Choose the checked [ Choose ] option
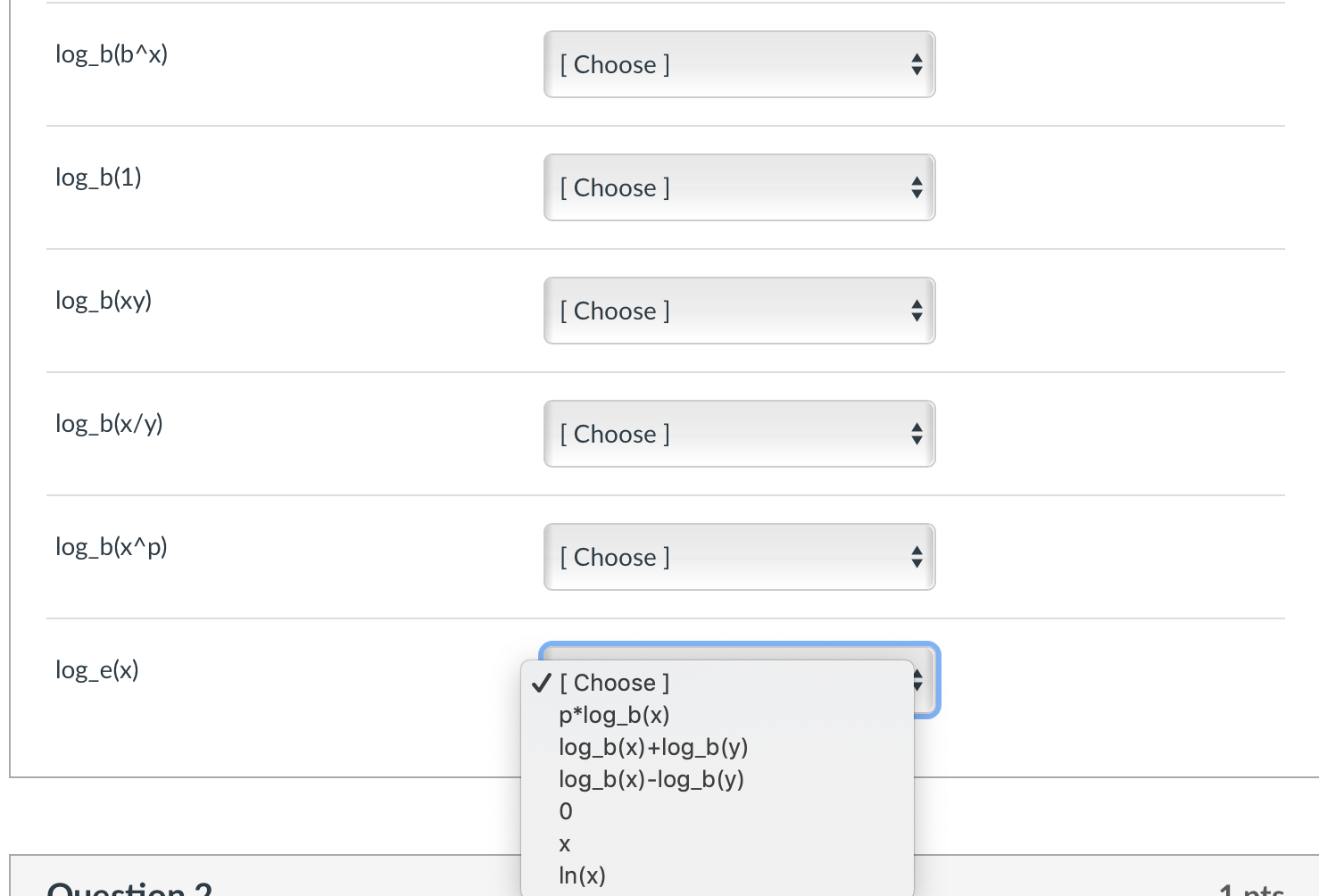Viewport: 1319px width, 896px height. point(614,682)
